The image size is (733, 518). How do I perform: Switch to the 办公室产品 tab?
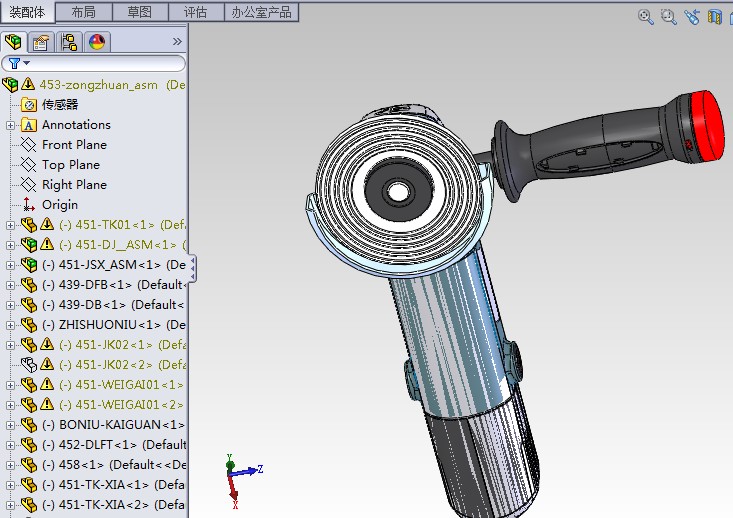pyautogui.click(x=261, y=12)
